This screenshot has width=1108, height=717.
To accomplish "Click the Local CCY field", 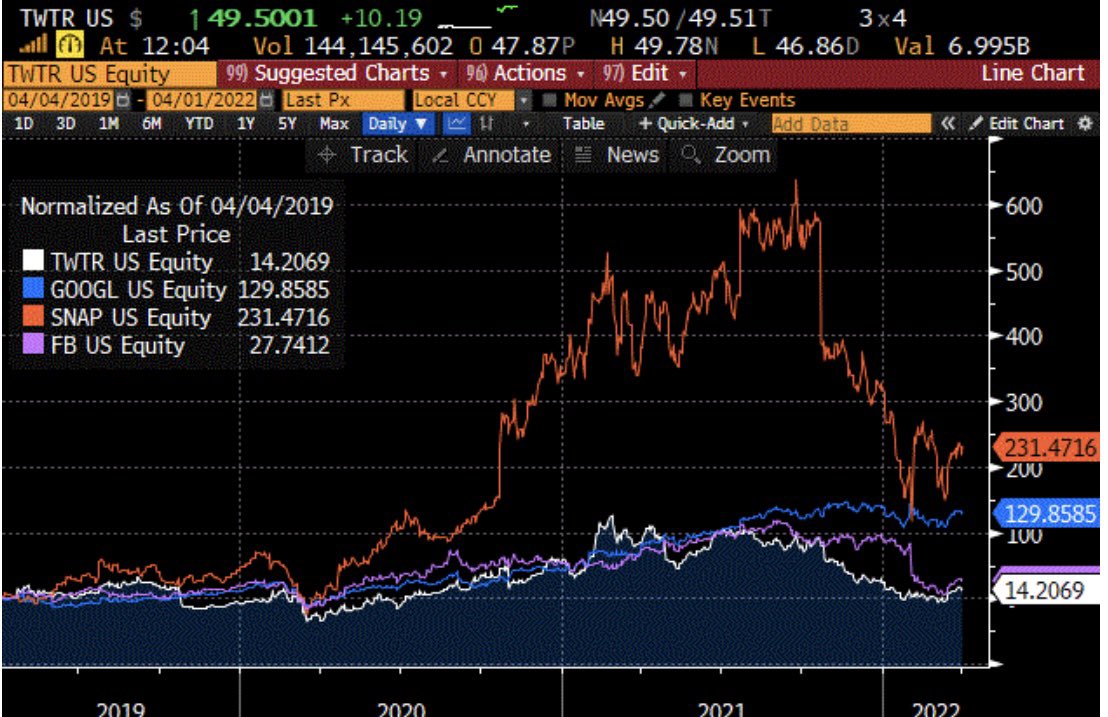I will click(464, 100).
